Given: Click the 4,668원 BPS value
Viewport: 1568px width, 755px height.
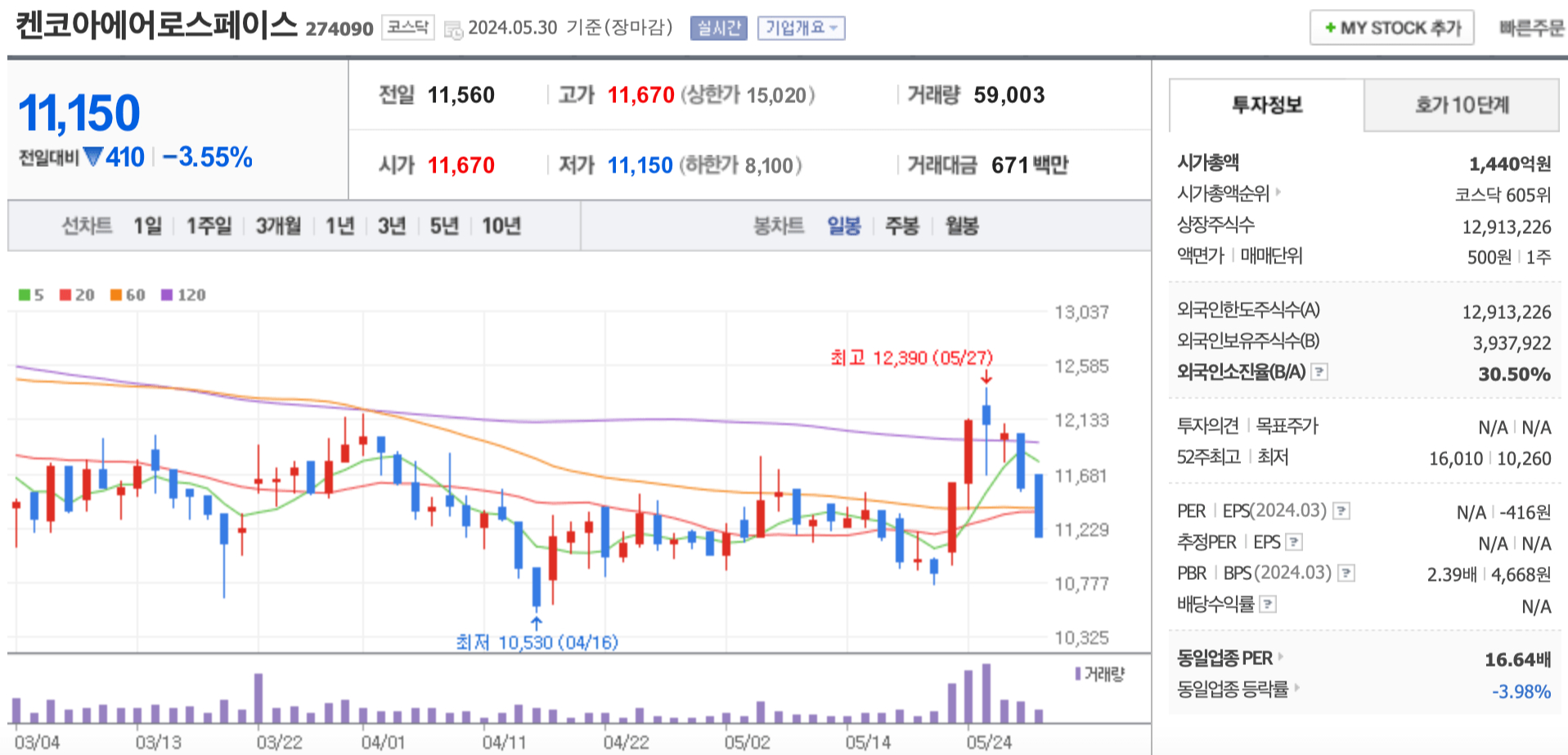Looking at the screenshot, I should tap(1521, 574).
